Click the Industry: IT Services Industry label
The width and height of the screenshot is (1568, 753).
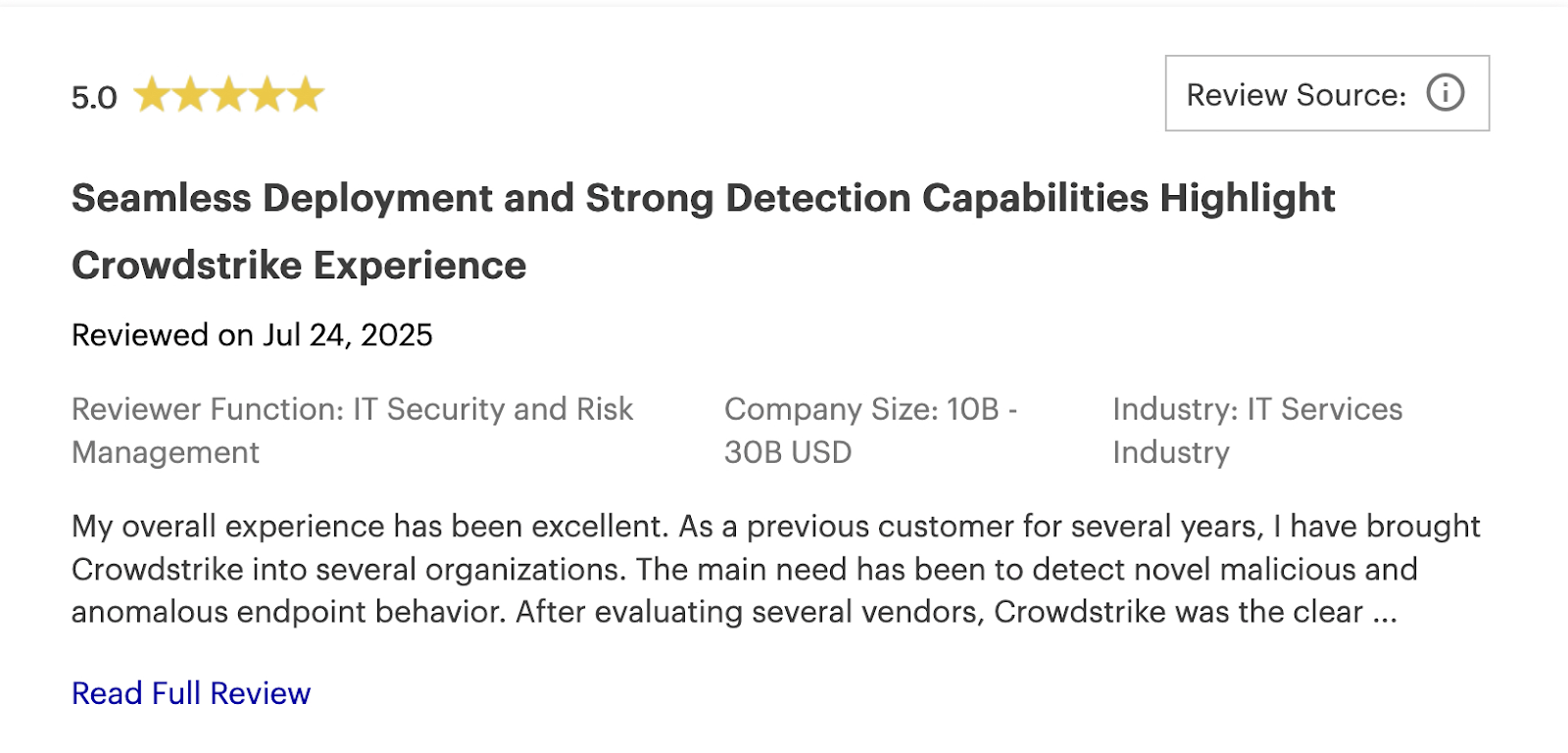point(1257,429)
